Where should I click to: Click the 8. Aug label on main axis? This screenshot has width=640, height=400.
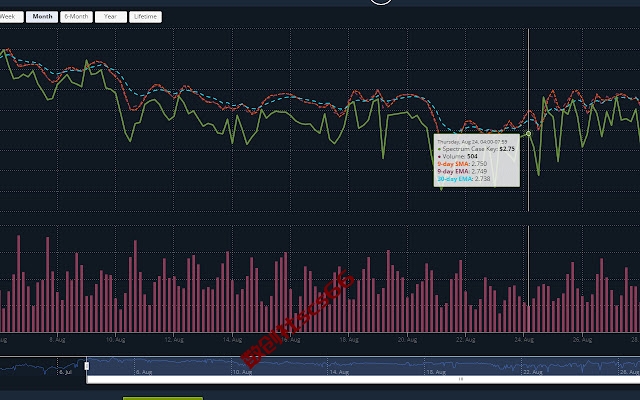[57, 340]
